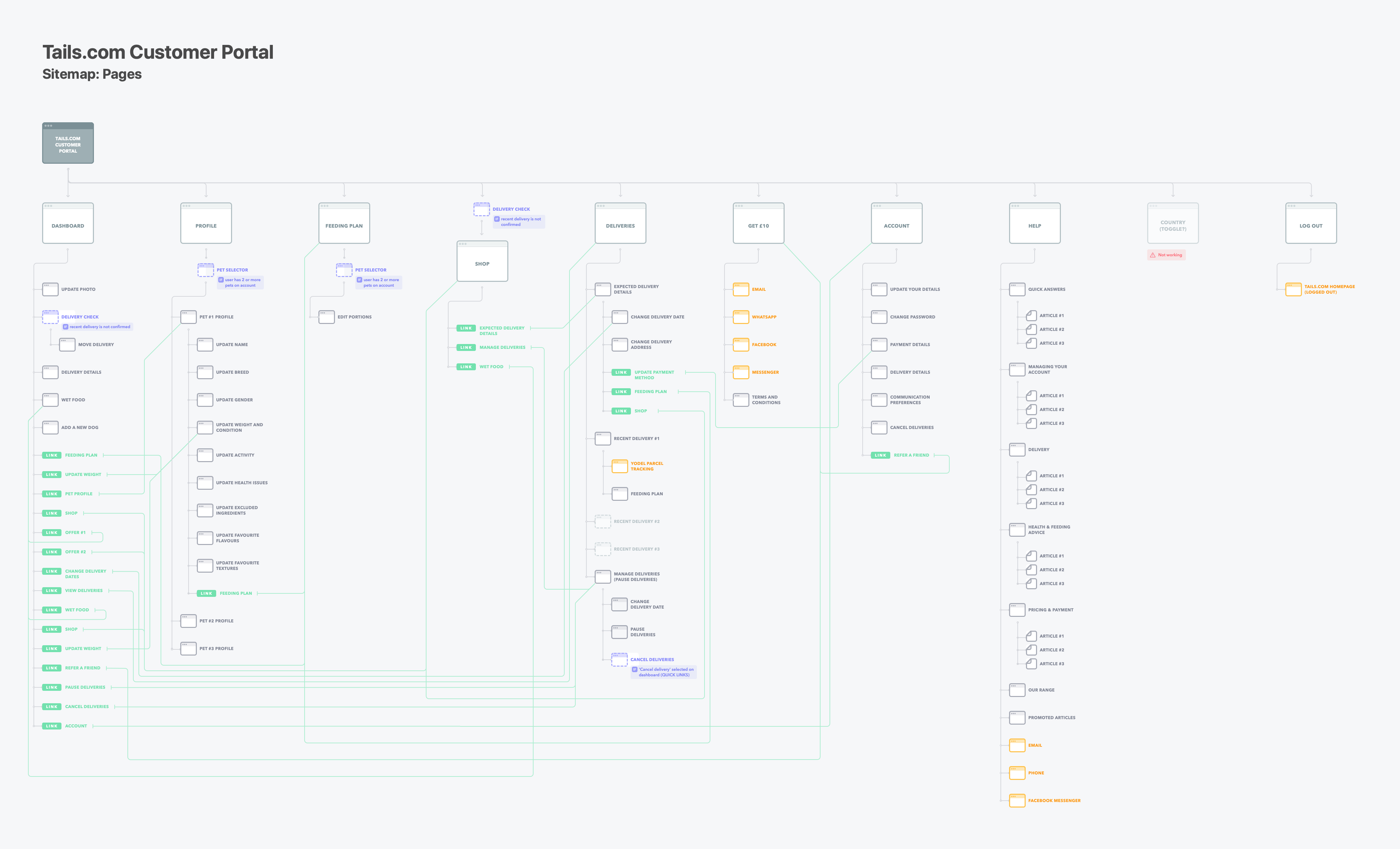Select the Dashboard page box
Viewport: 1400px width, 849px height.
(68, 223)
